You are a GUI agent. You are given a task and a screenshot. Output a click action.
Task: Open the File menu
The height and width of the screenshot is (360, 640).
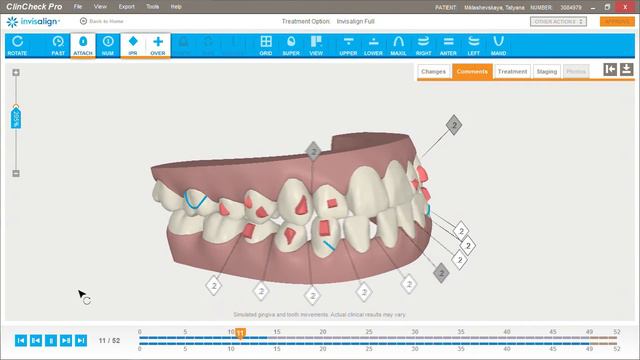pyautogui.click(x=78, y=7)
